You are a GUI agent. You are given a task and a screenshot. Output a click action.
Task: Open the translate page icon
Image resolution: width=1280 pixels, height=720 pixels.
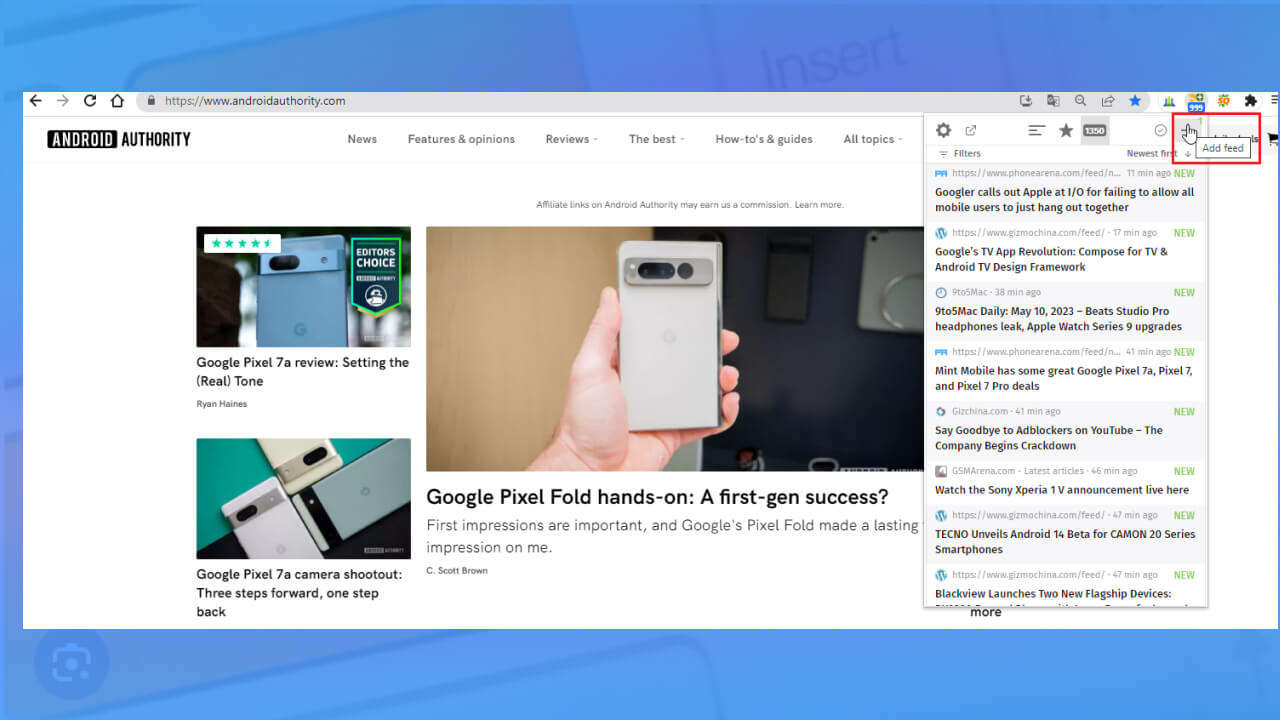(1053, 101)
